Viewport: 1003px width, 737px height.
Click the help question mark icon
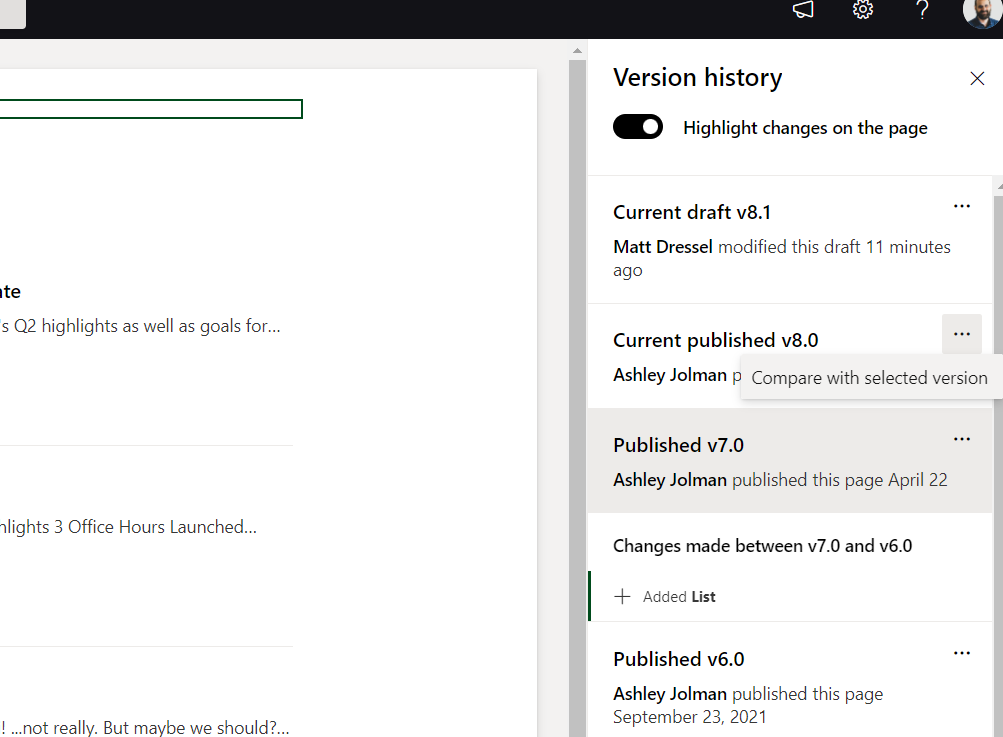[x=923, y=10]
